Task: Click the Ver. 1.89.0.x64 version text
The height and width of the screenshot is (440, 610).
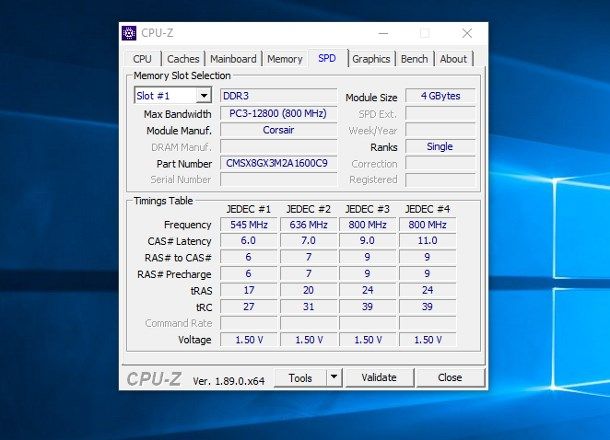Action: [x=229, y=381]
